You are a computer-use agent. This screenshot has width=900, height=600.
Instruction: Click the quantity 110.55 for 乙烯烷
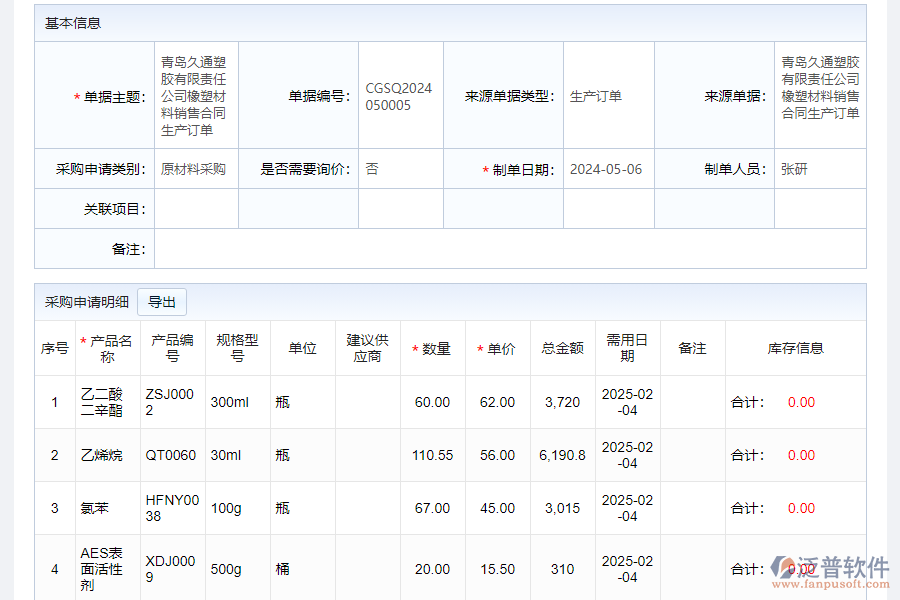pos(432,455)
